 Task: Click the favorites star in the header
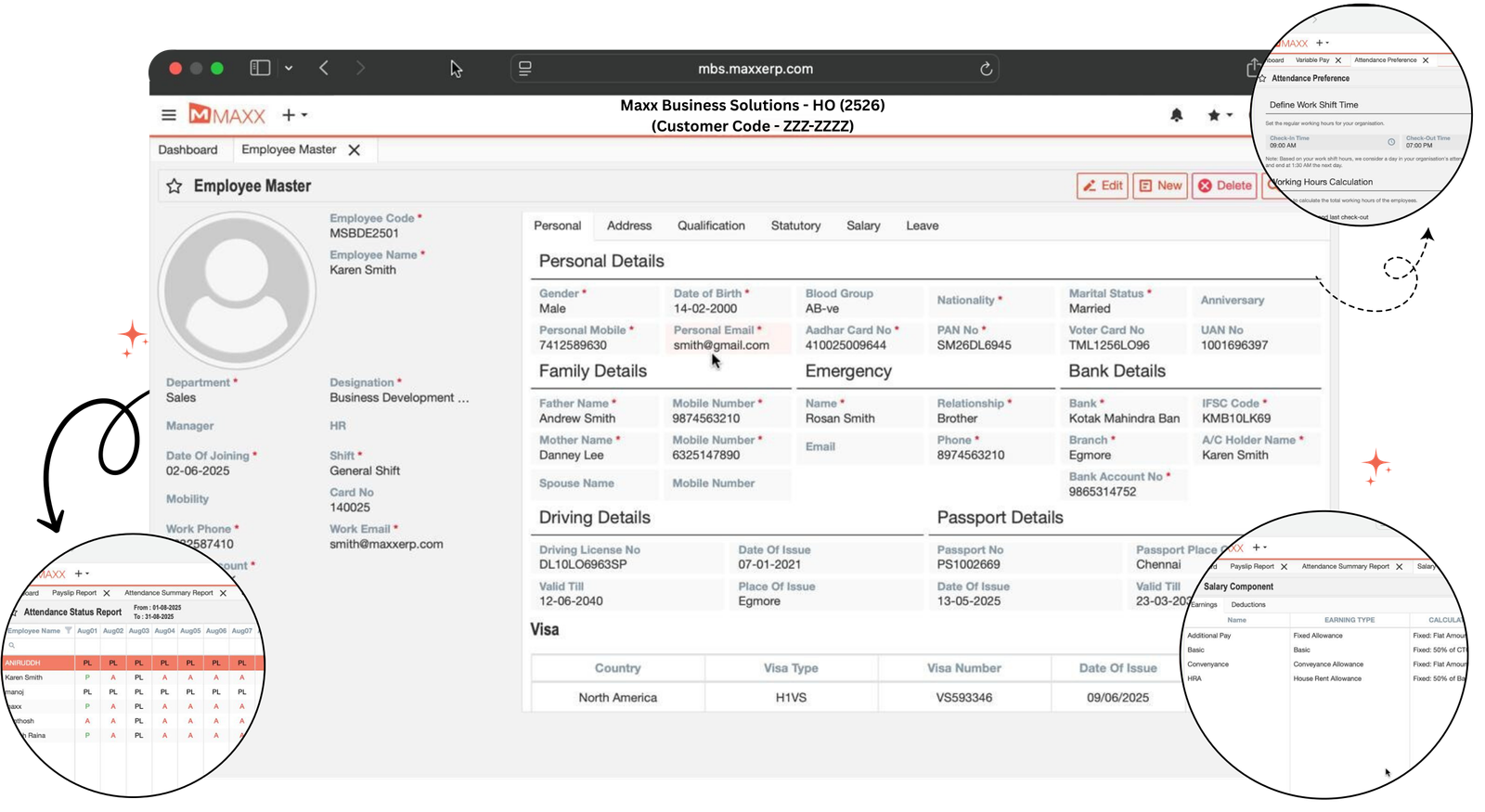coord(1213,115)
